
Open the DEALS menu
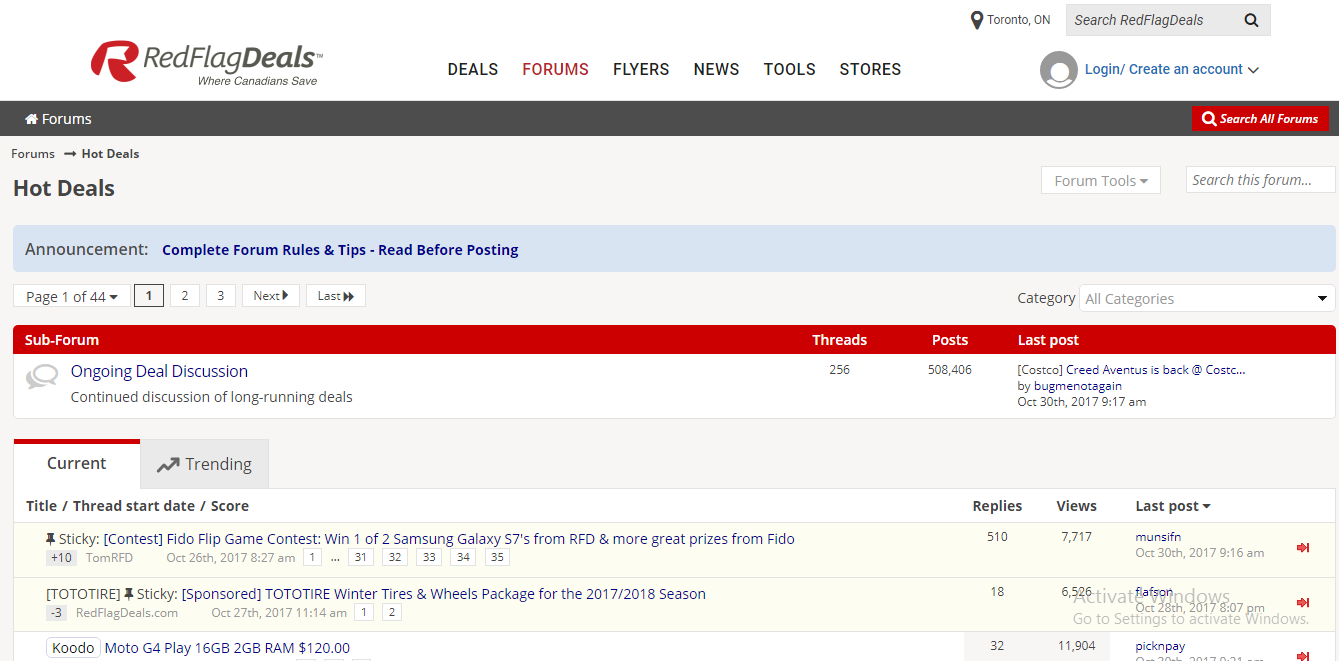473,69
